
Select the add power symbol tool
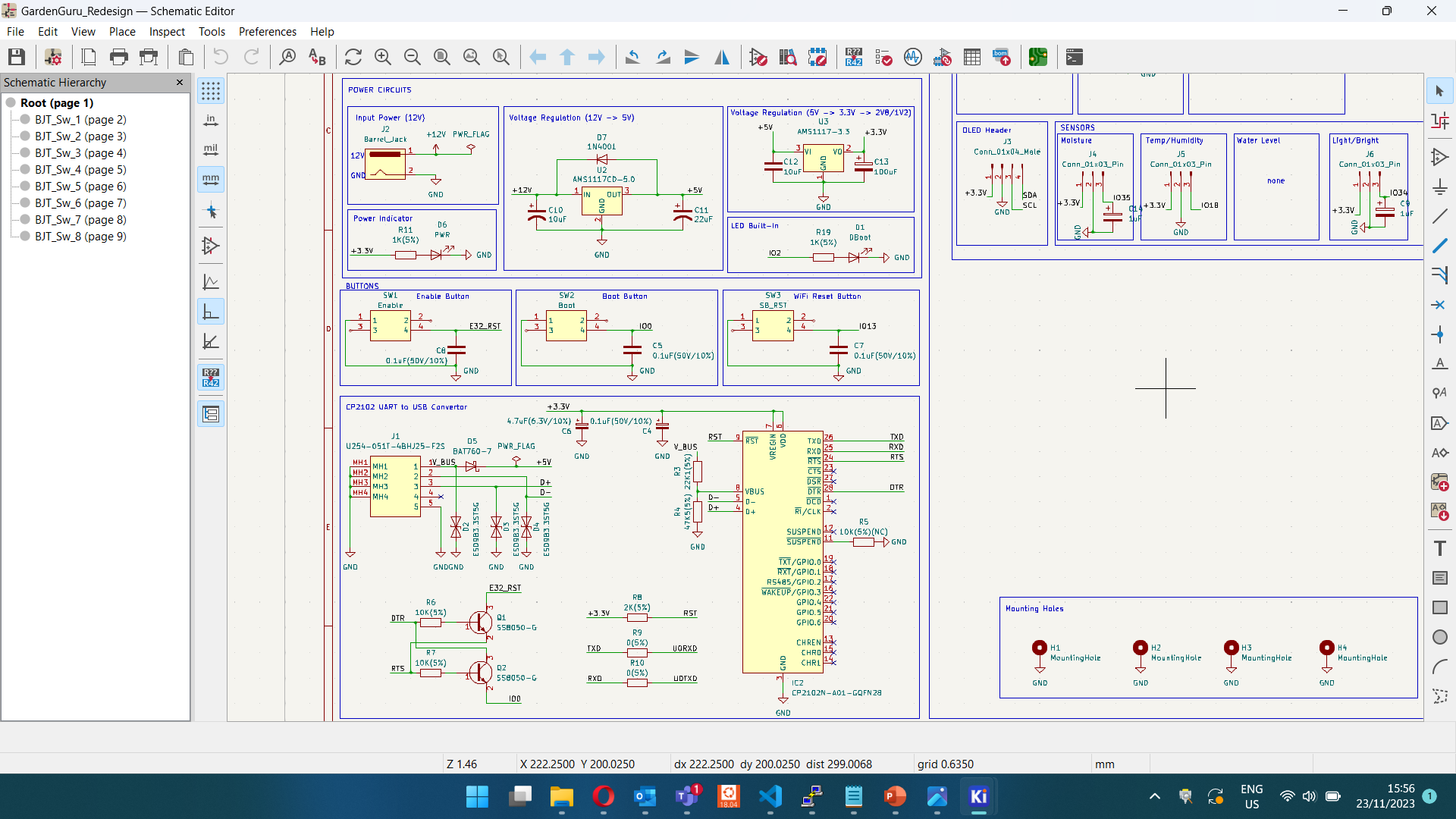coord(1439,187)
